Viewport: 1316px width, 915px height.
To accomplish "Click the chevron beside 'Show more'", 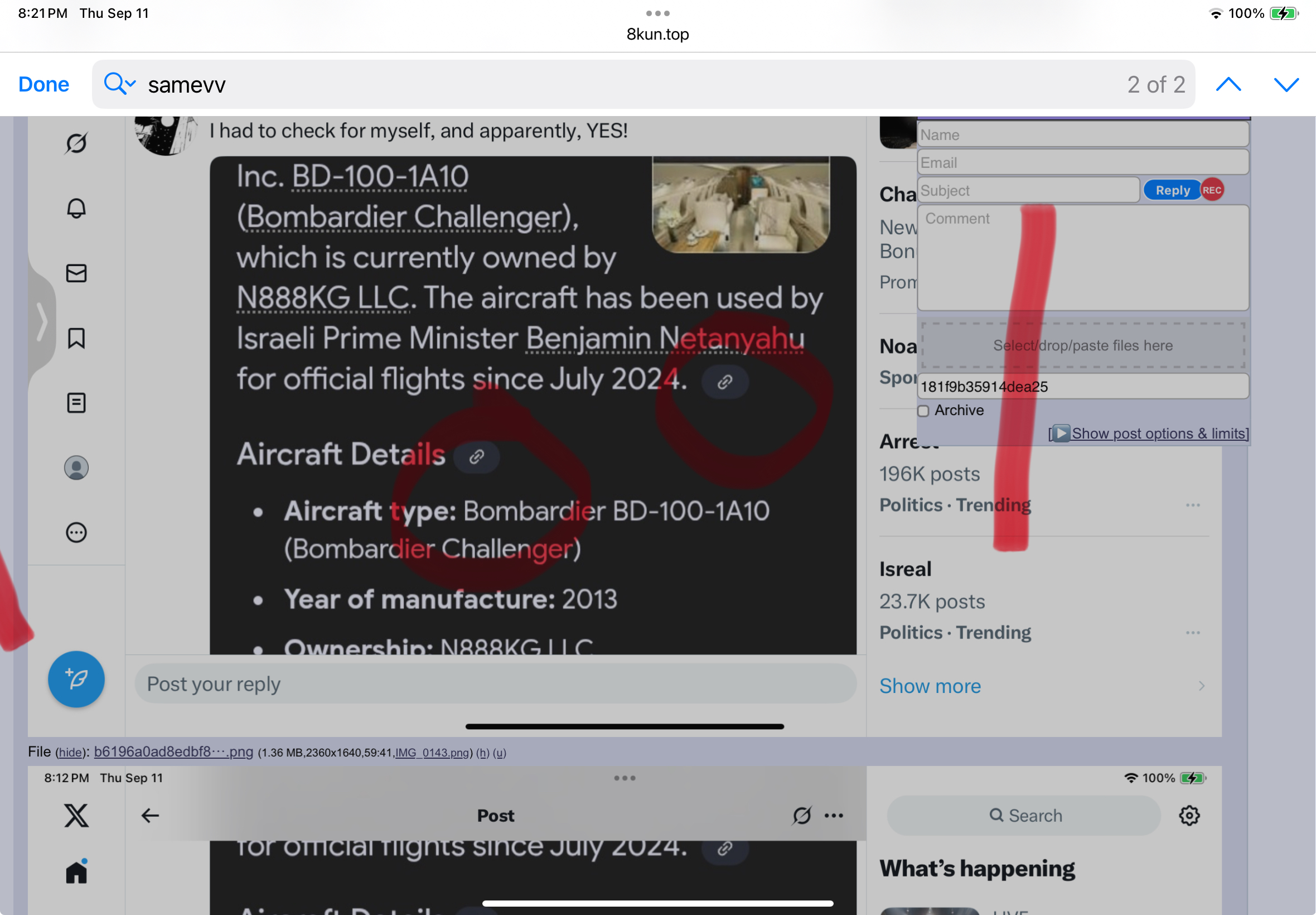I will tap(1202, 686).
